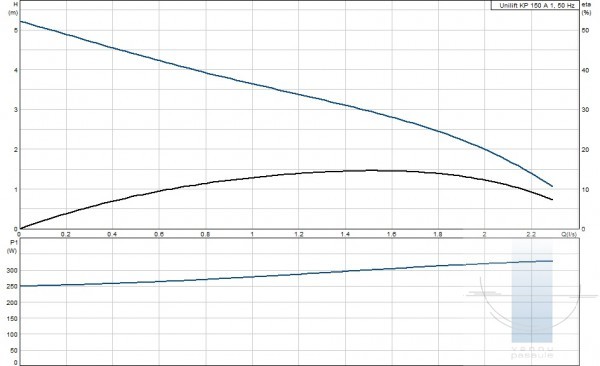600x366 pixels.
Task: Click the grey watermark text at bottom right
Action: (532, 353)
